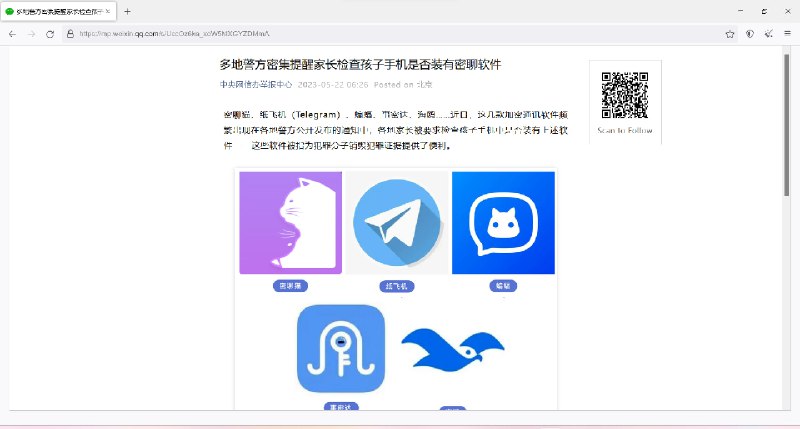Close the WeChat article tab
800x429 pixels.
pyautogui.click(x=108, y=11)
